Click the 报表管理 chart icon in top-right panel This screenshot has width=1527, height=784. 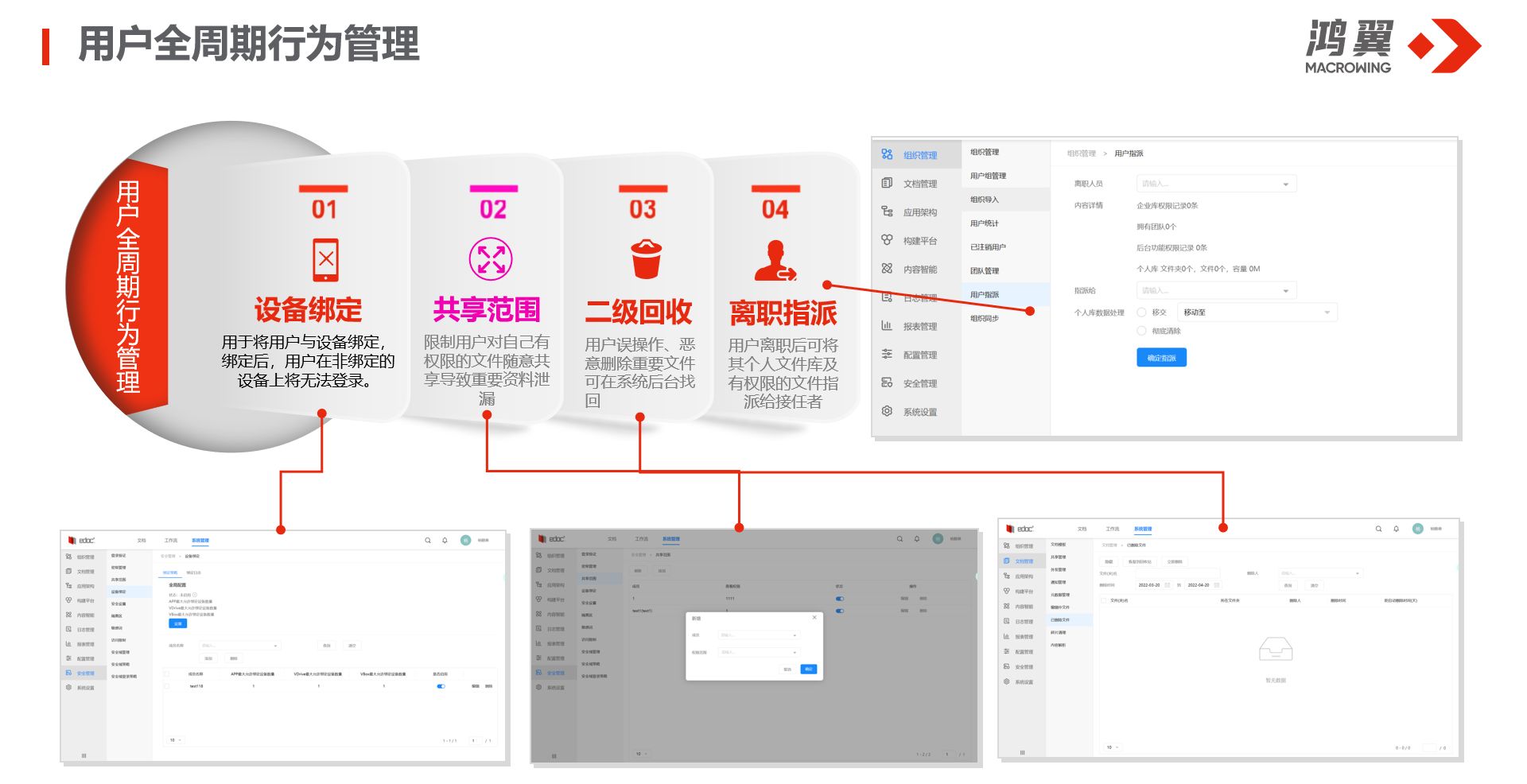887,326
